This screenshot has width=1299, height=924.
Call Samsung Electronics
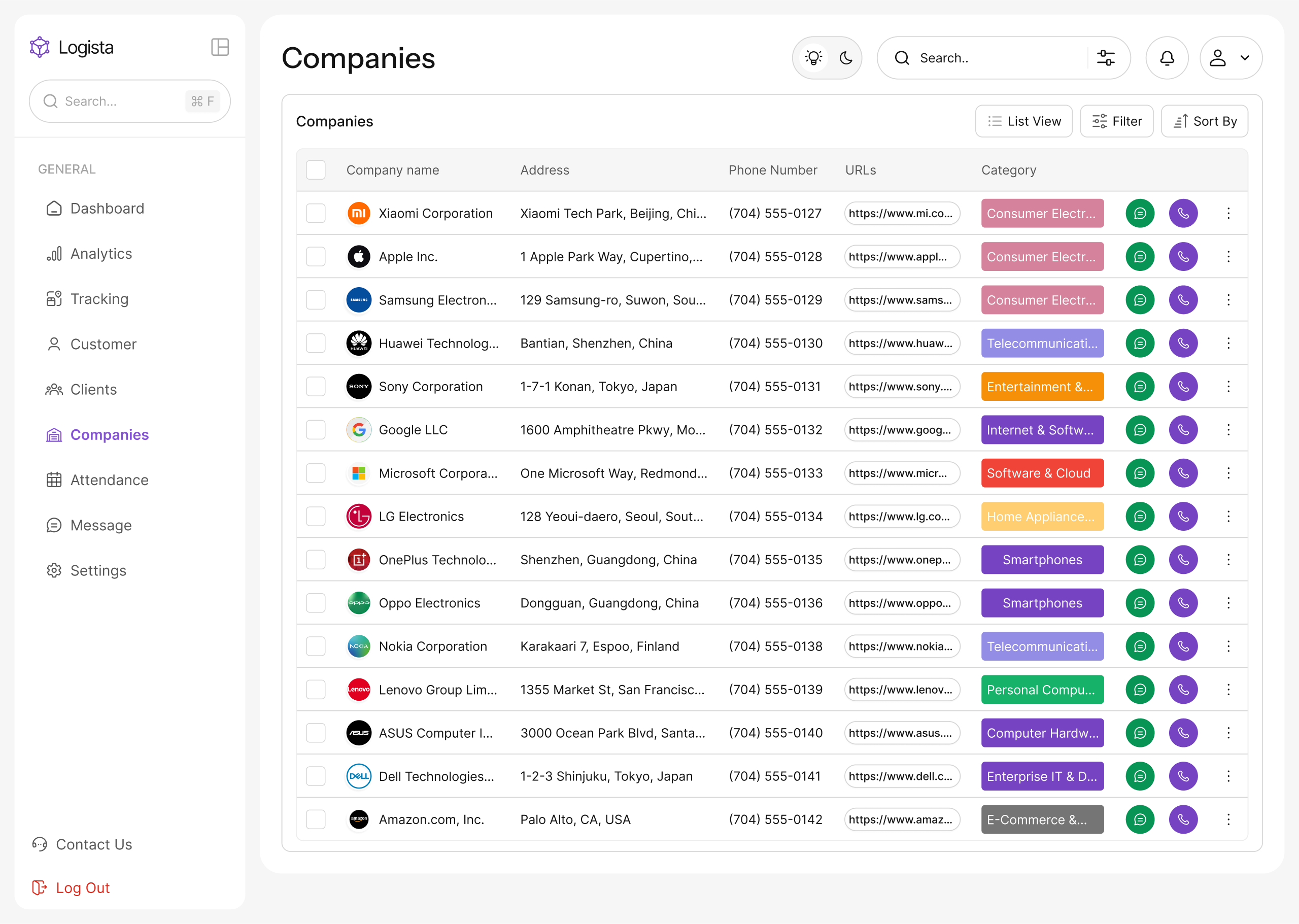click(1183, 300)
